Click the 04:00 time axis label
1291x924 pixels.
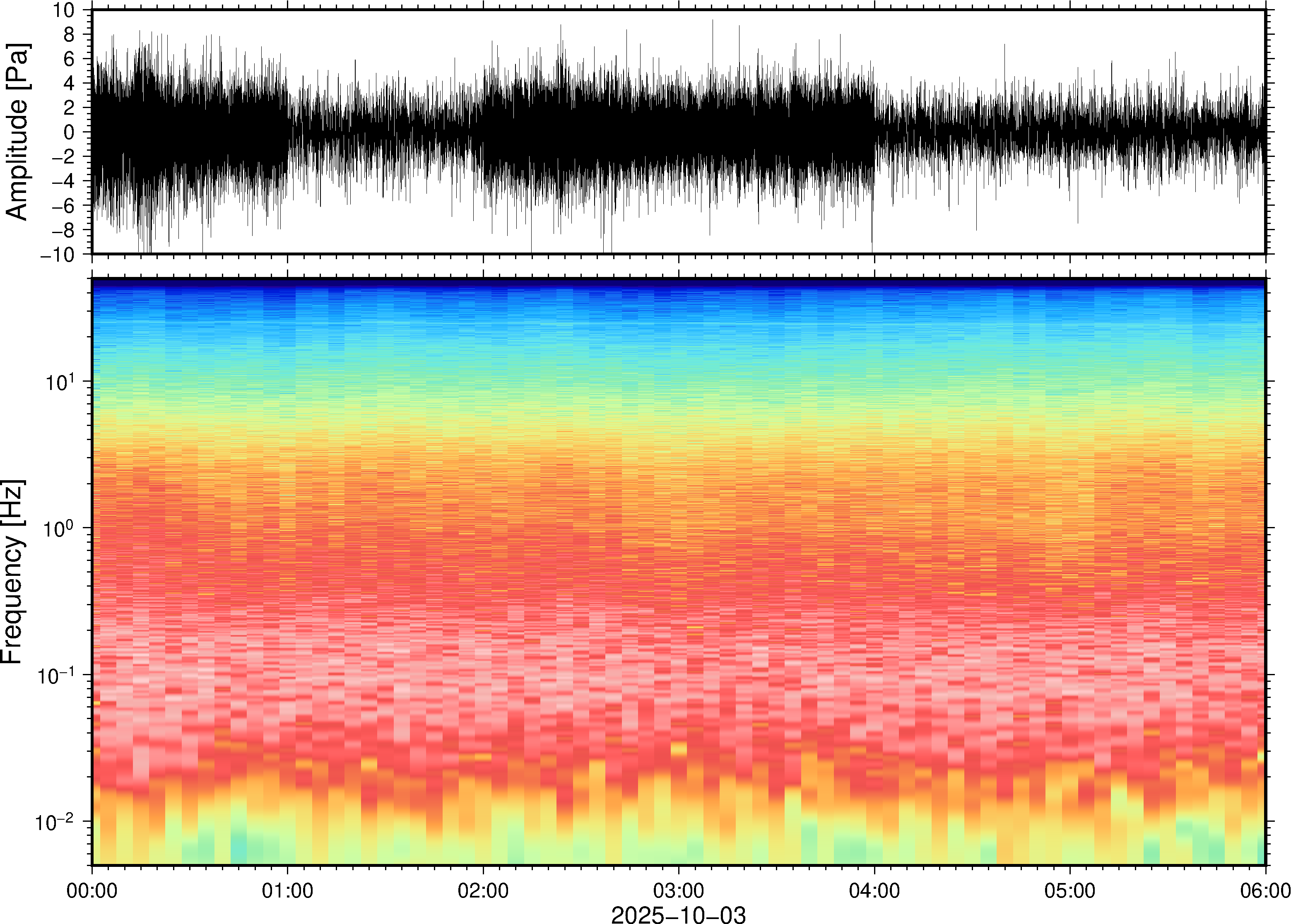(874, 891)
